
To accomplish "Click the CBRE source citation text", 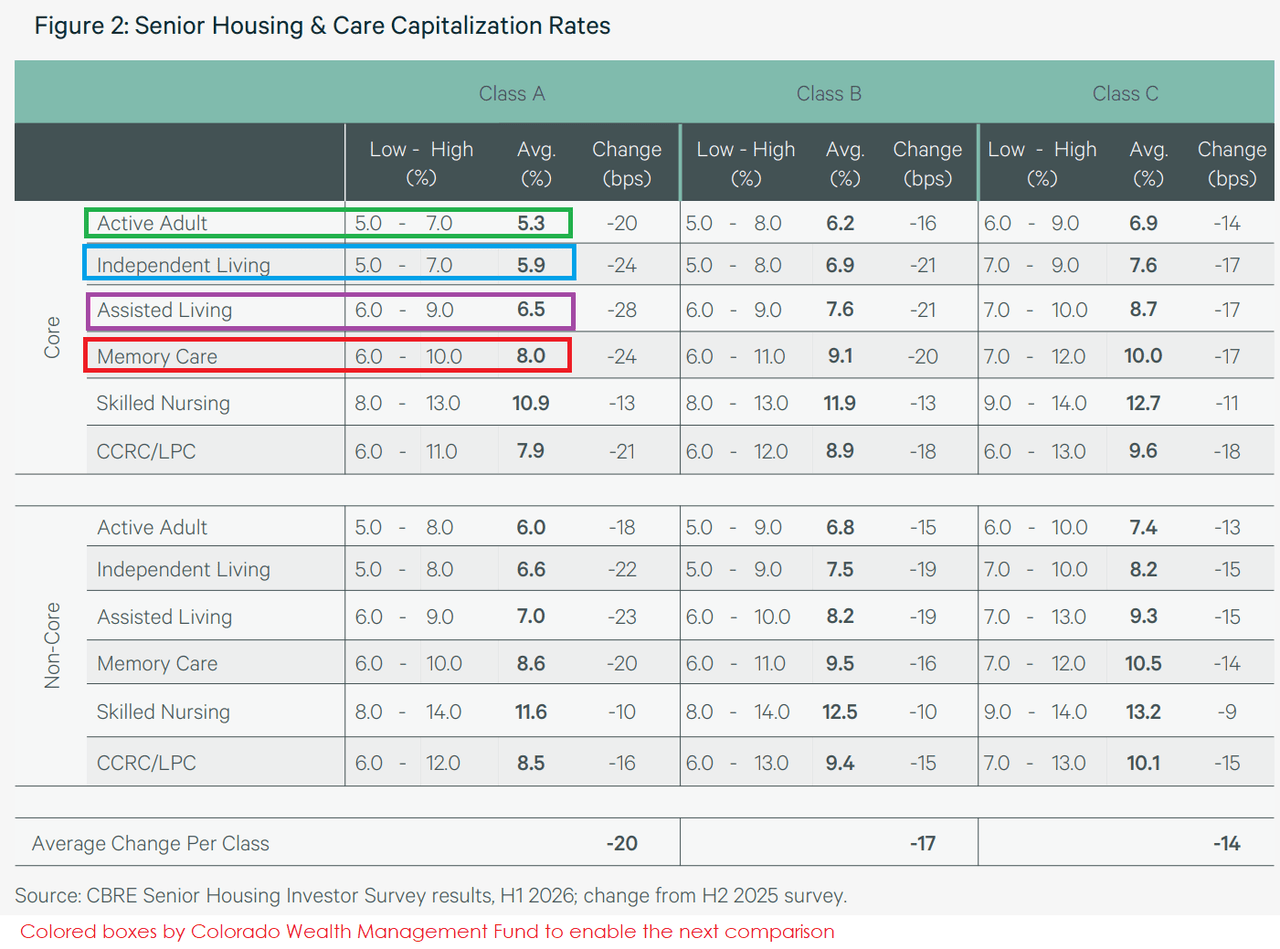I will pyautogui.click(x=431, y=895).
